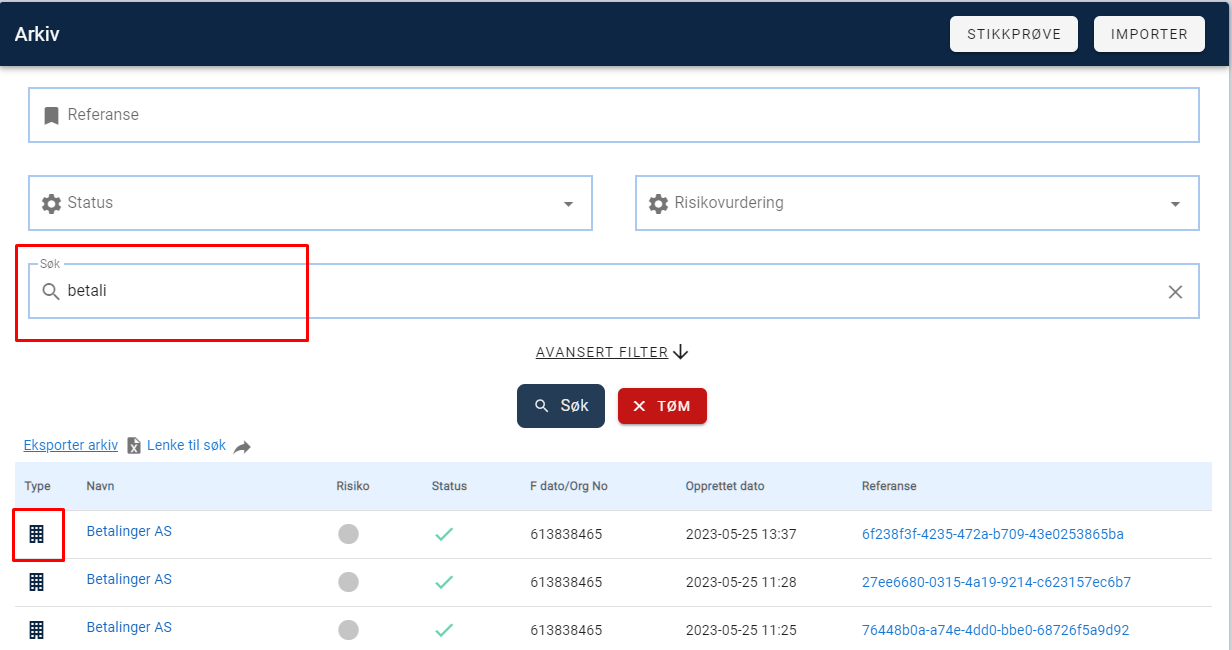
Task: Click the Type column header
Action: coord(37,486)
